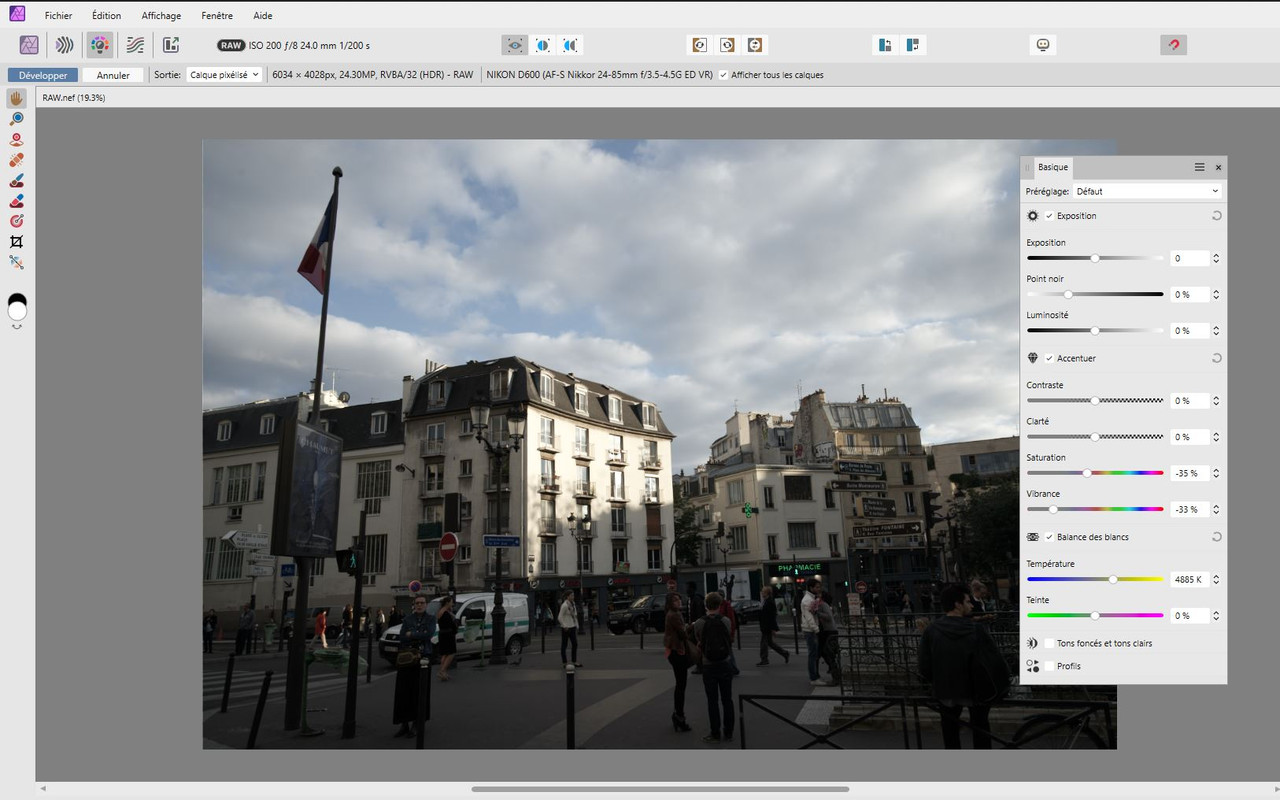The height and width of the screenshot is (800, 1280).
Task: Open the Édition menu
Action: click(106, 16)
